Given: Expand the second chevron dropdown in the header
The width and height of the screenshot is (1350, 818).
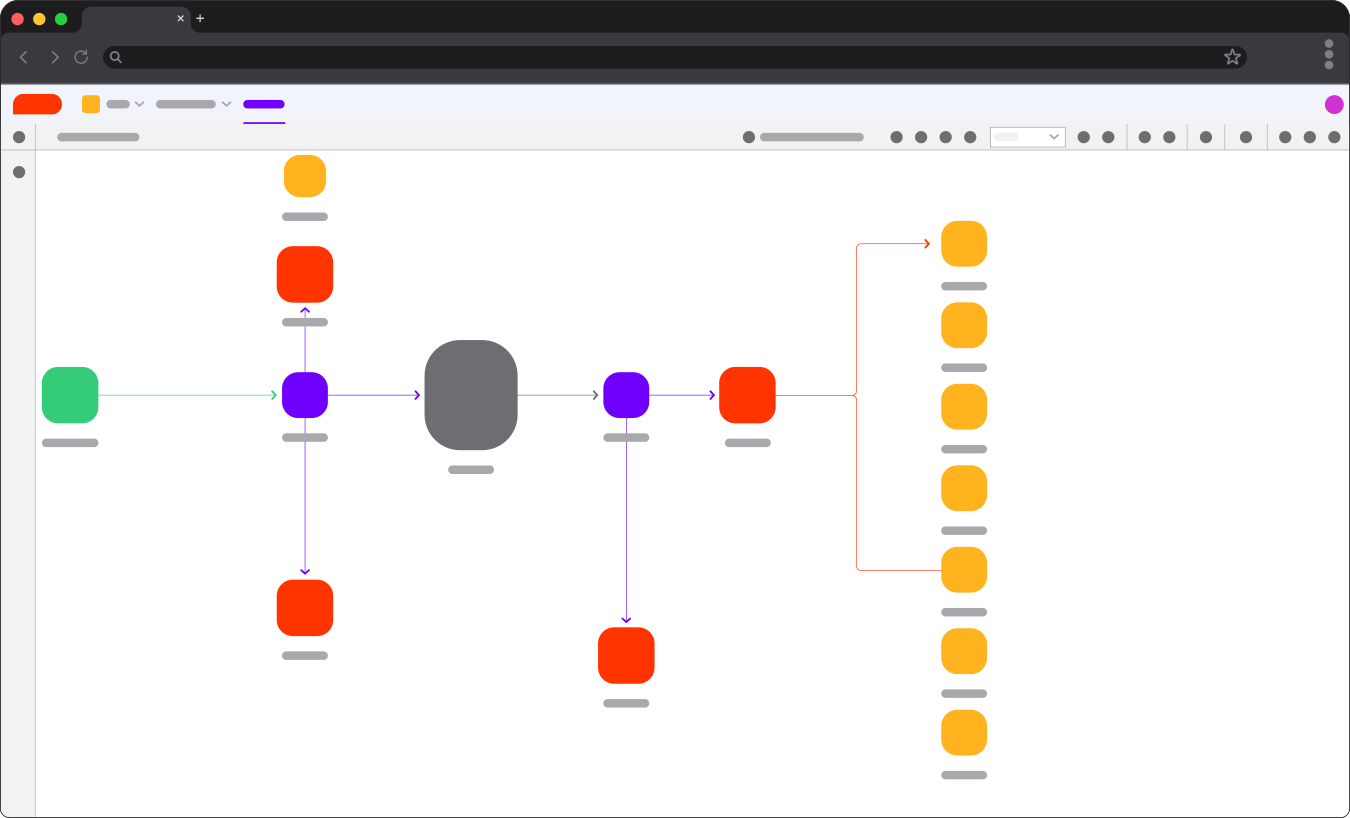Looking at the screenshot, I should click(x=226, y=103).
